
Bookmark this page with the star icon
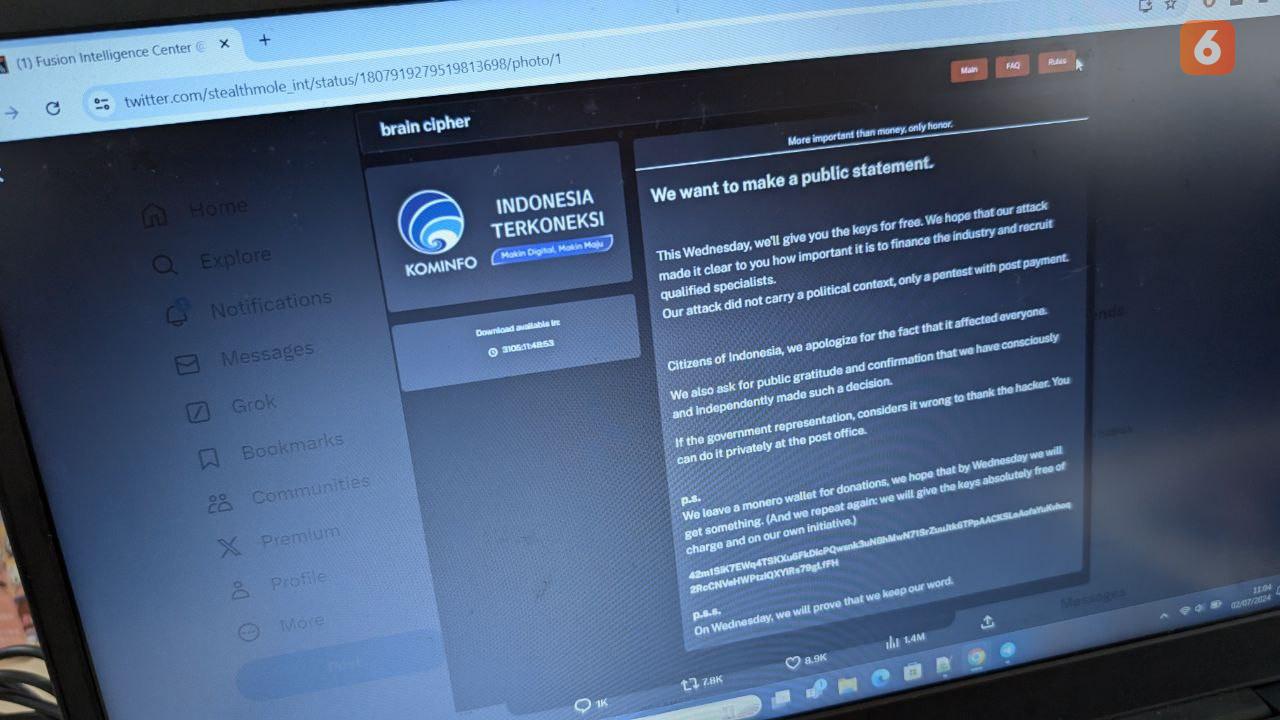pos(1170,5)
